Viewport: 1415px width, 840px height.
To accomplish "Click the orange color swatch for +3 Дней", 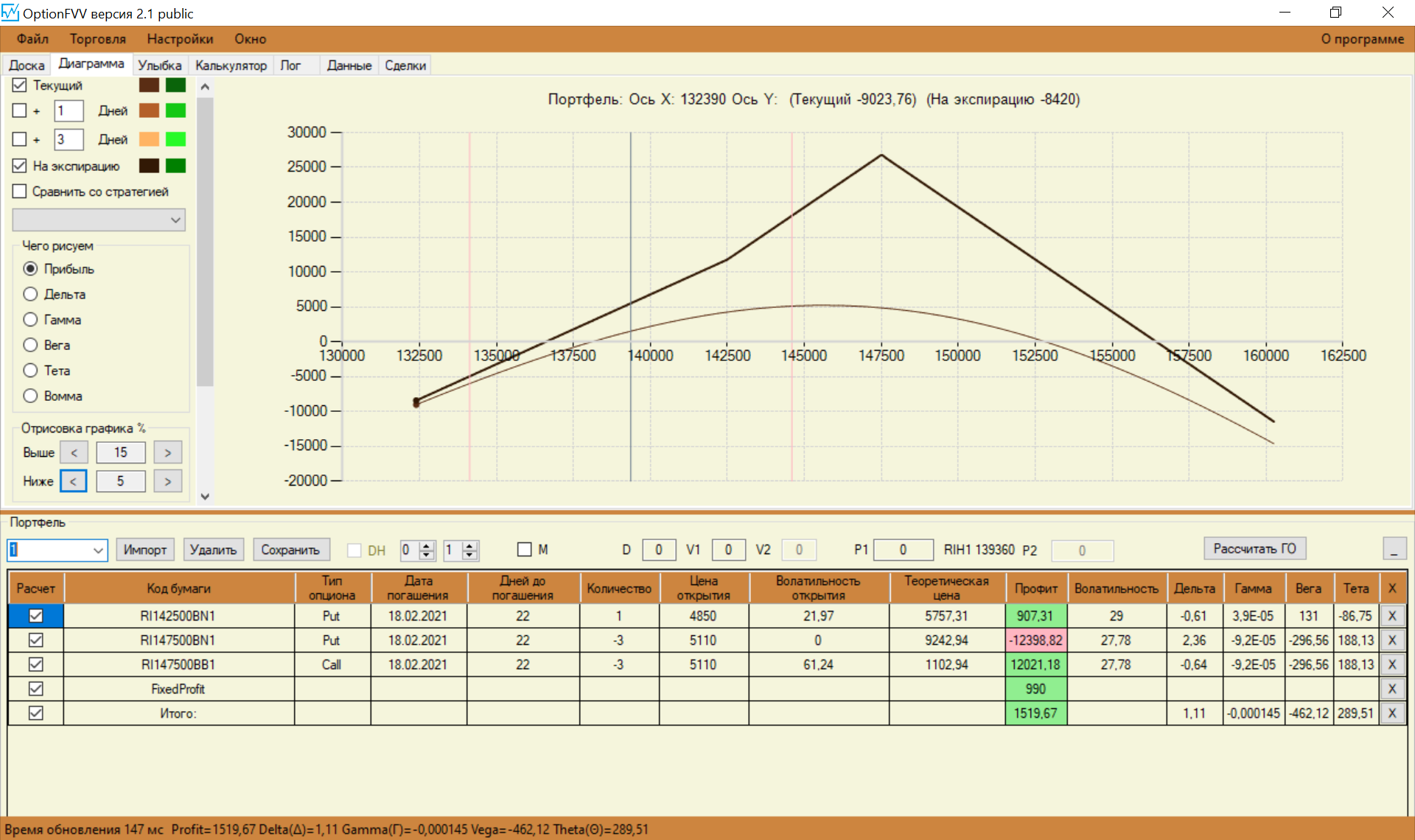I will pyautogui.click(x=149, y=139).
